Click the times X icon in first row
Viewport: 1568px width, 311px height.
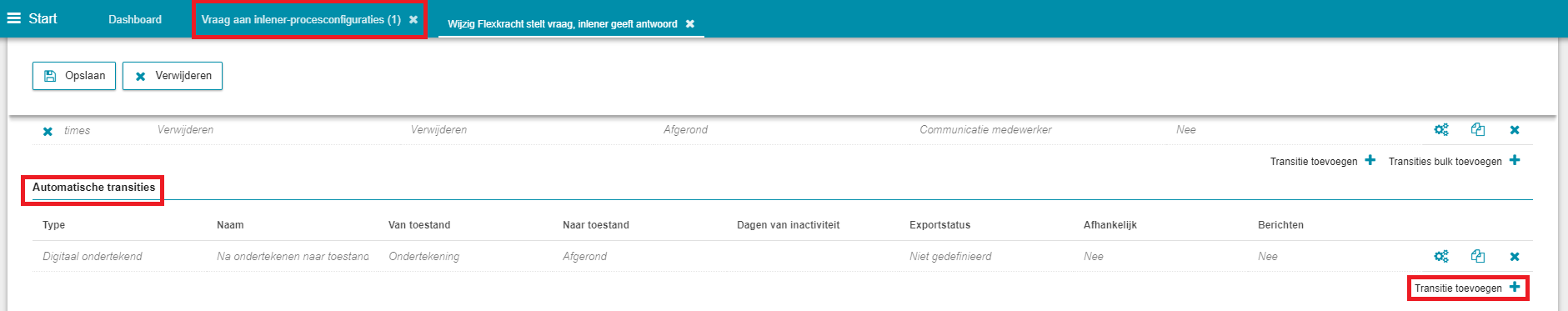(x=48, y=131)
